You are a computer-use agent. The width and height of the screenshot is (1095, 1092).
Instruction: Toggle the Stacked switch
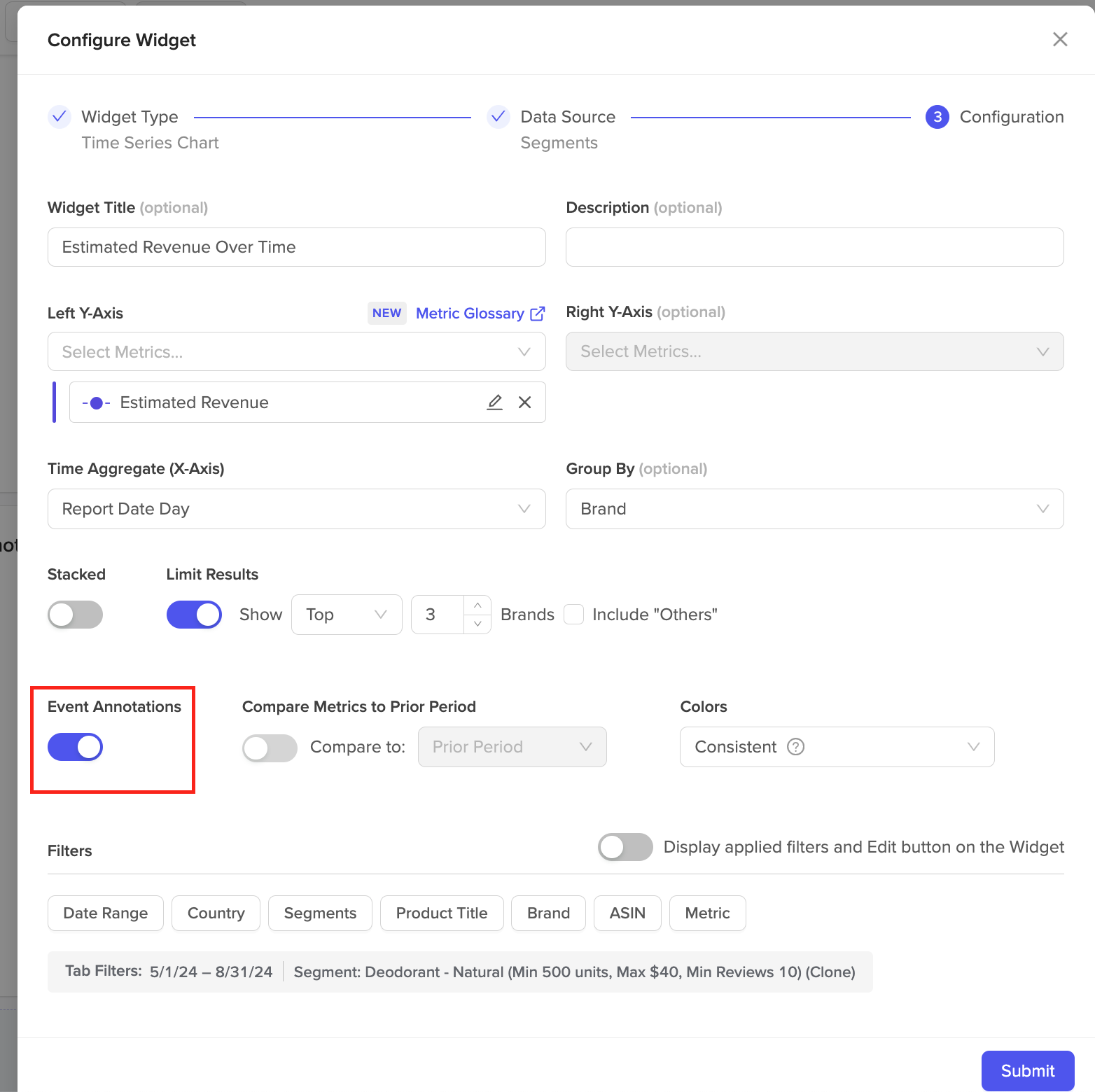click(75, 615)
